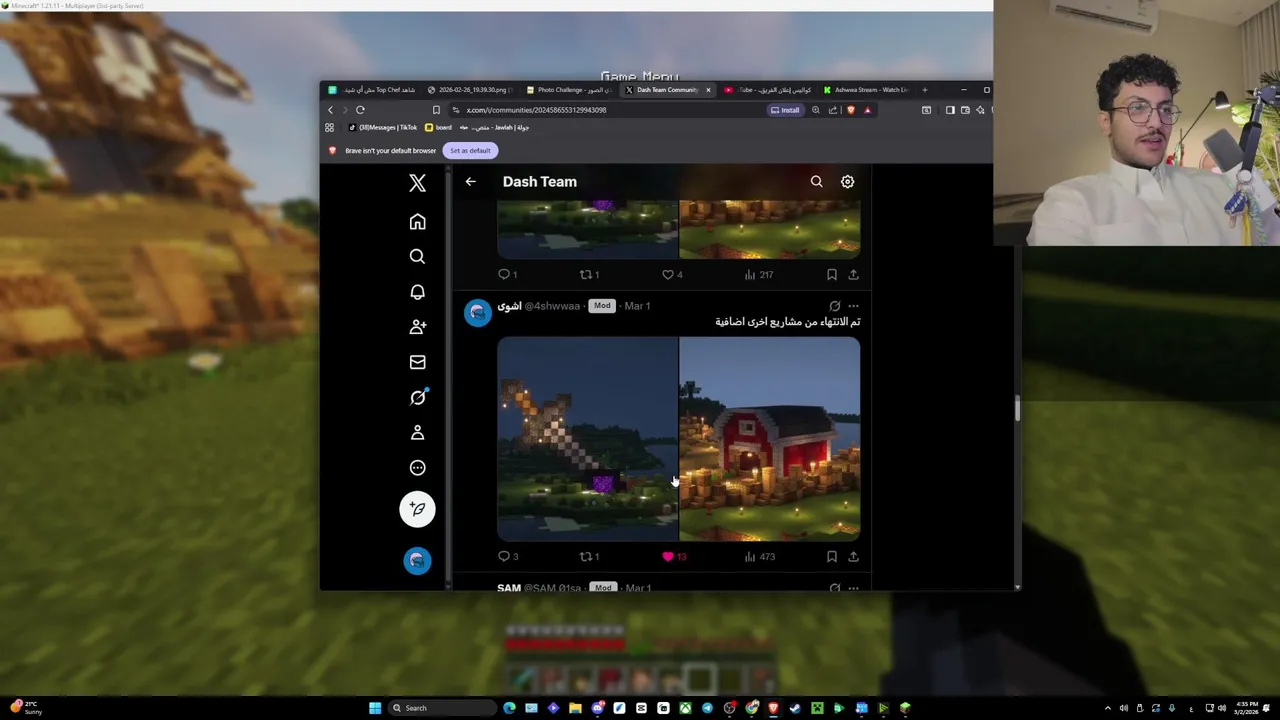The width and height of the screenshot is (1280, 720).
Task: Close the Dash Team Community tab
Action: pos(708,90)
